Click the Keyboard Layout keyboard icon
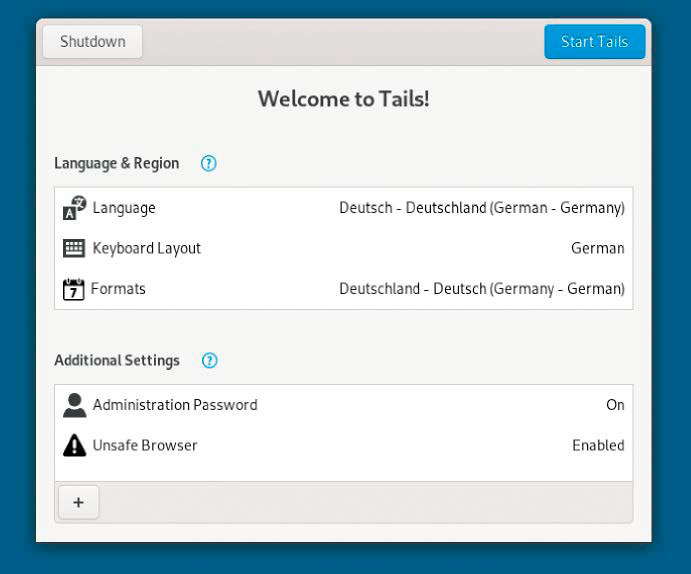This screenshot has width=691, height=574. (74, 248)
